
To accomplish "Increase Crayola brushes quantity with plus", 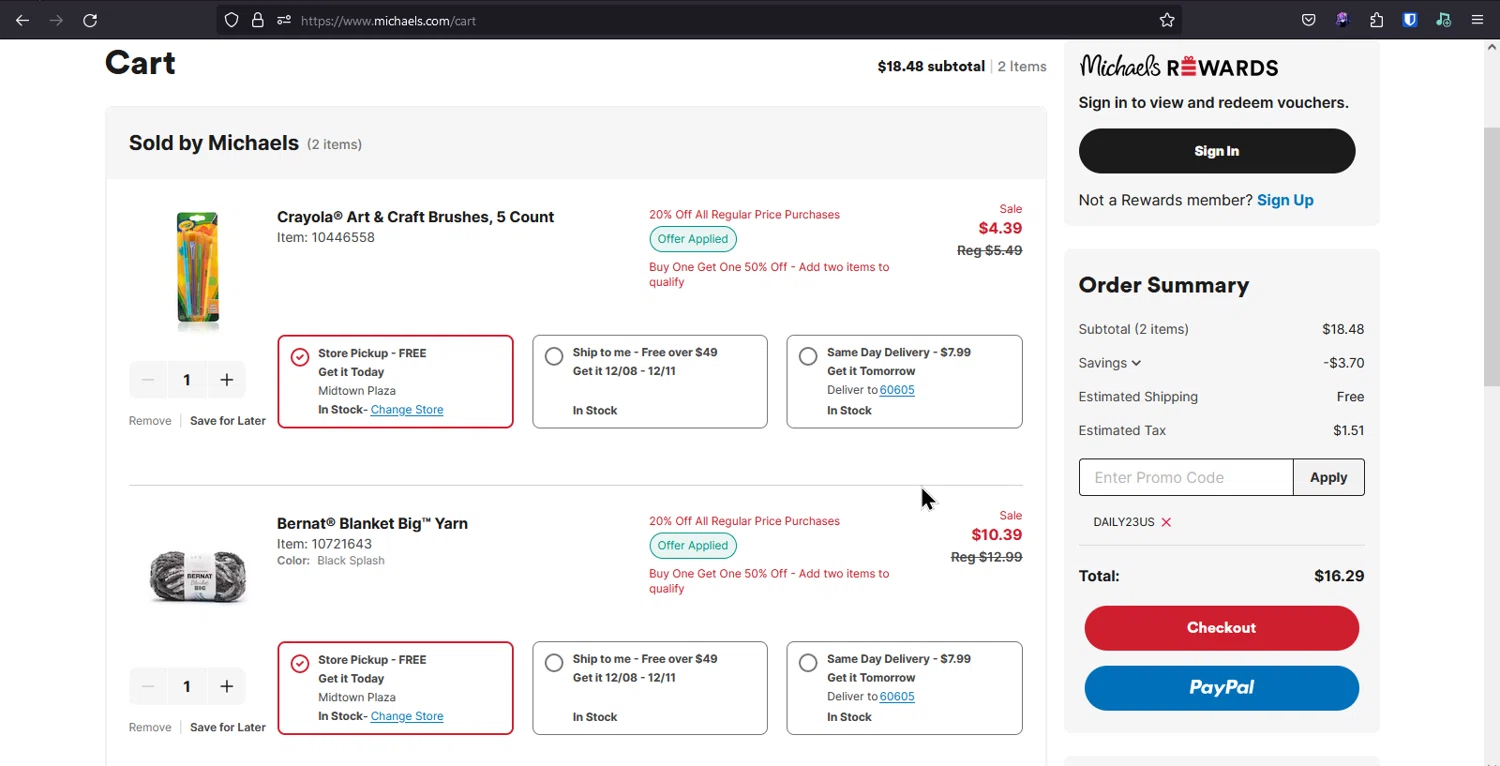I will 227,380.
